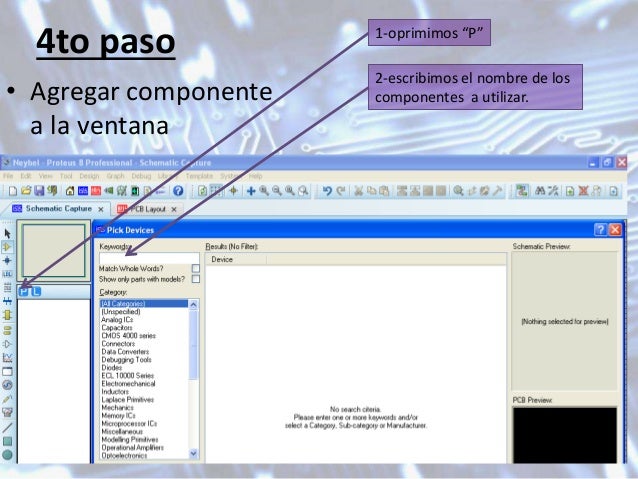
Task: Click the Open Project folder icon
Action: pyautogui.click(x=26, y=191)
